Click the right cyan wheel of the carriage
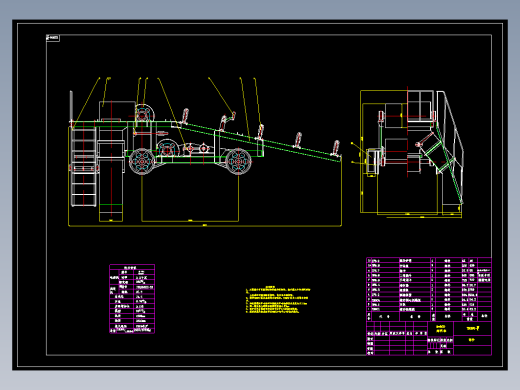The width and height of the screenshot is (520, 390). tap(238, 161)
